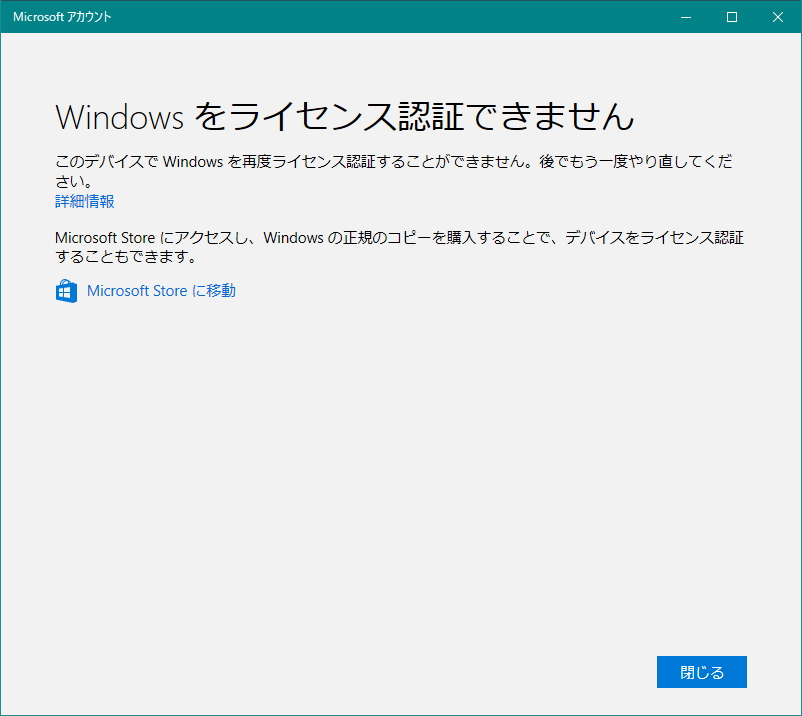The image size is (802, 716).
Task: Click the paragraph starting このデバイスで Windows
Action: tap(394, 171)
